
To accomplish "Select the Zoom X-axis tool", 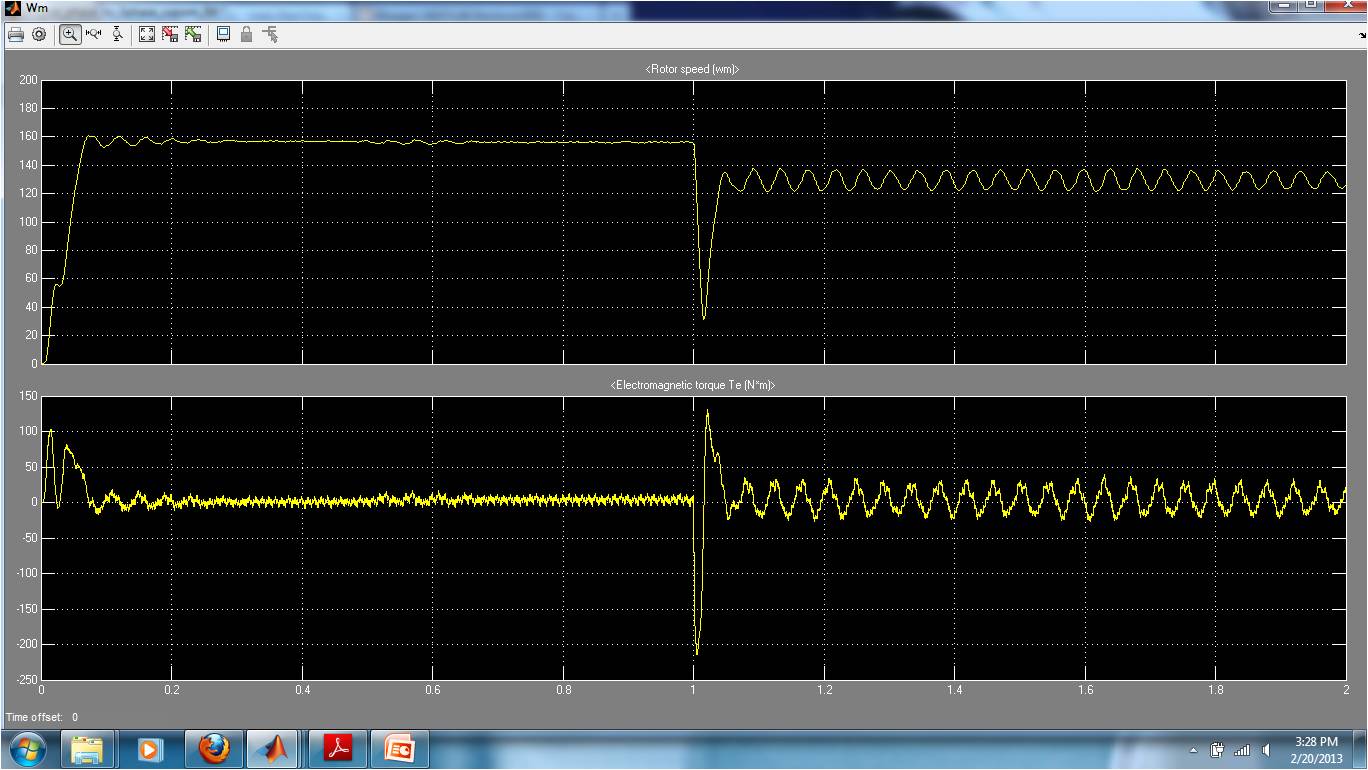I will point(93,33).
